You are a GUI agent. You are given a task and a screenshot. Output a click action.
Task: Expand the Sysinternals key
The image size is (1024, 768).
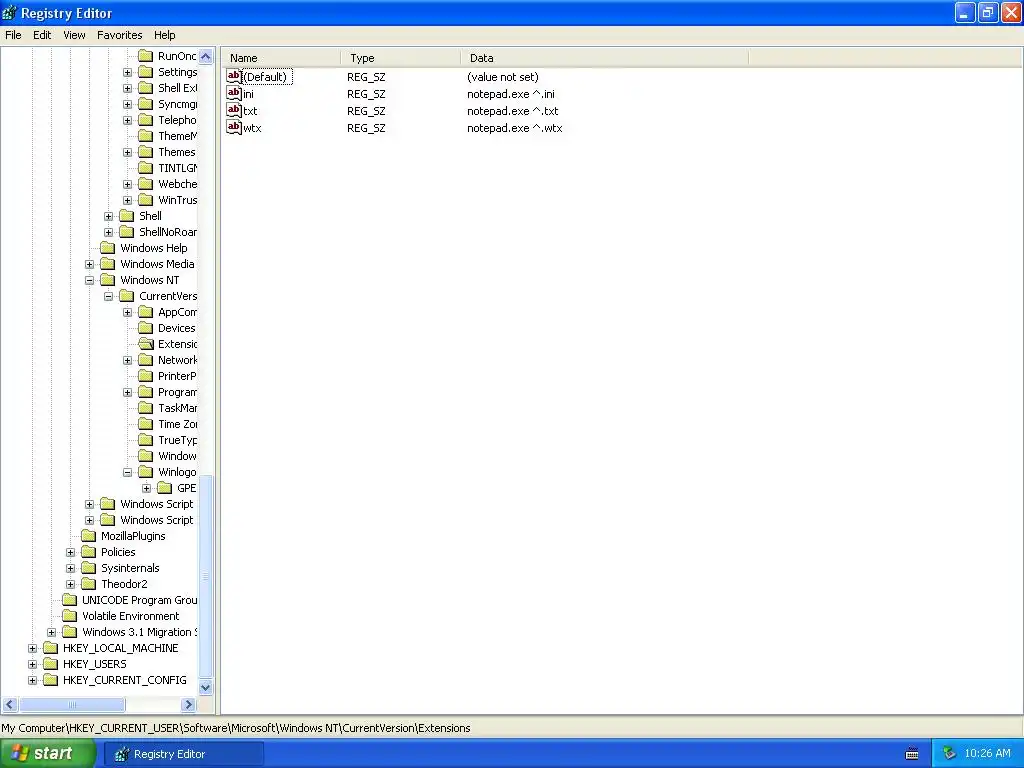pyautogui.click(x=71, y=568)
